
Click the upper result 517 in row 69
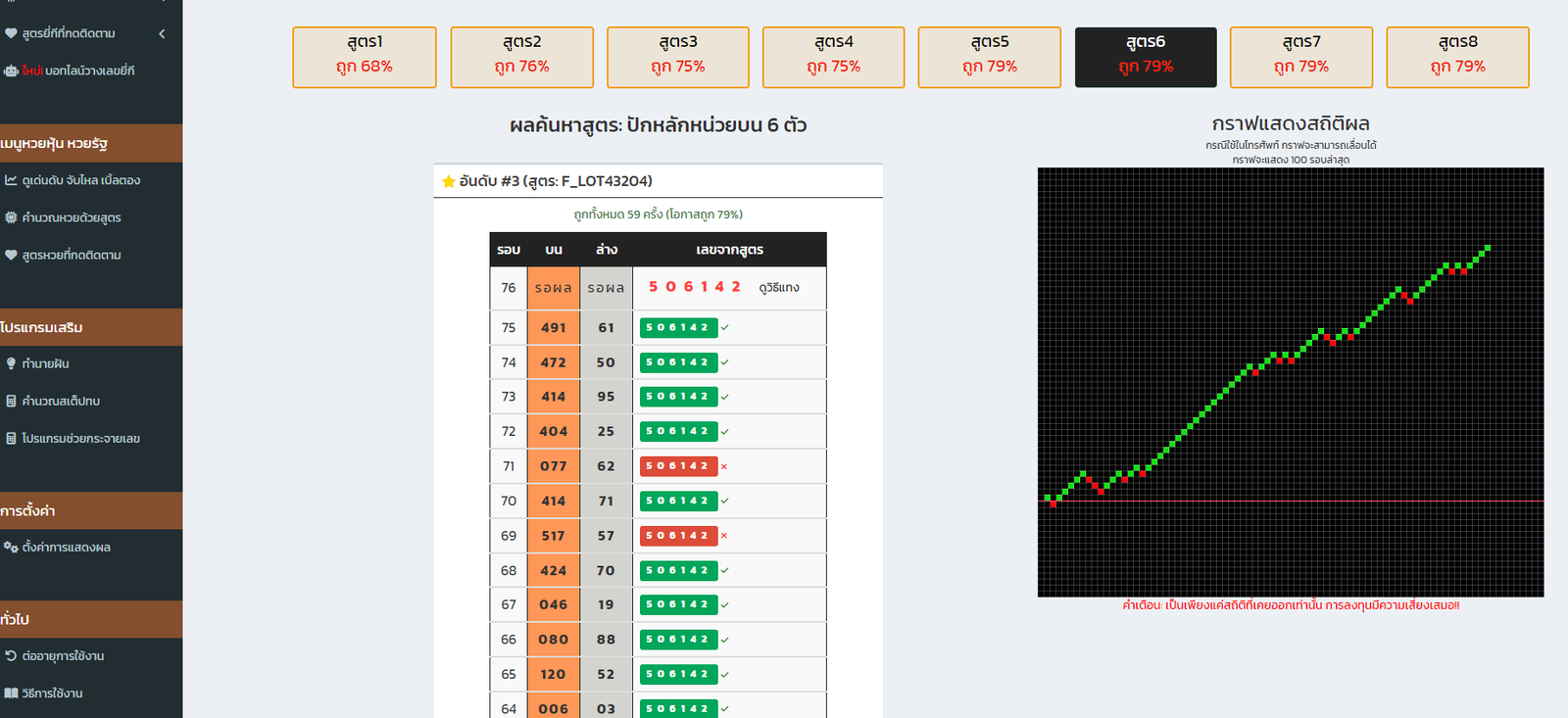coord(554,536)
